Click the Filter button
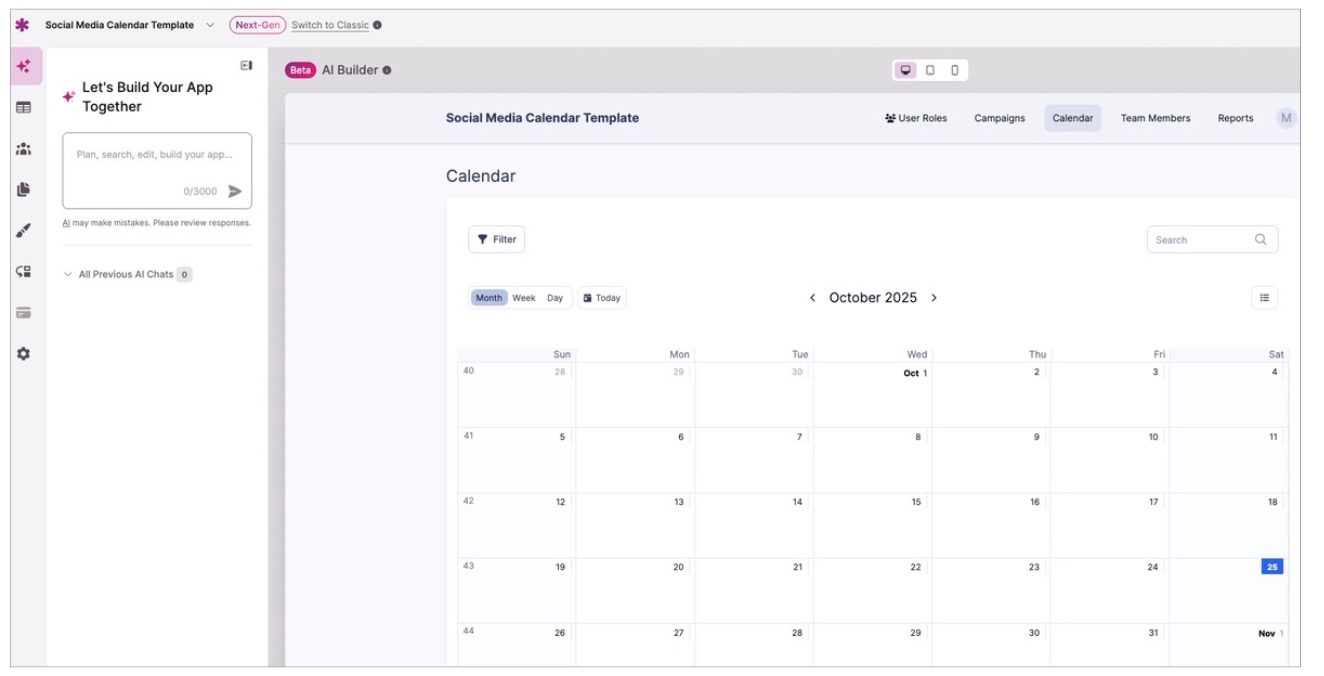The image size is (1324, 676). pos(496,239)
